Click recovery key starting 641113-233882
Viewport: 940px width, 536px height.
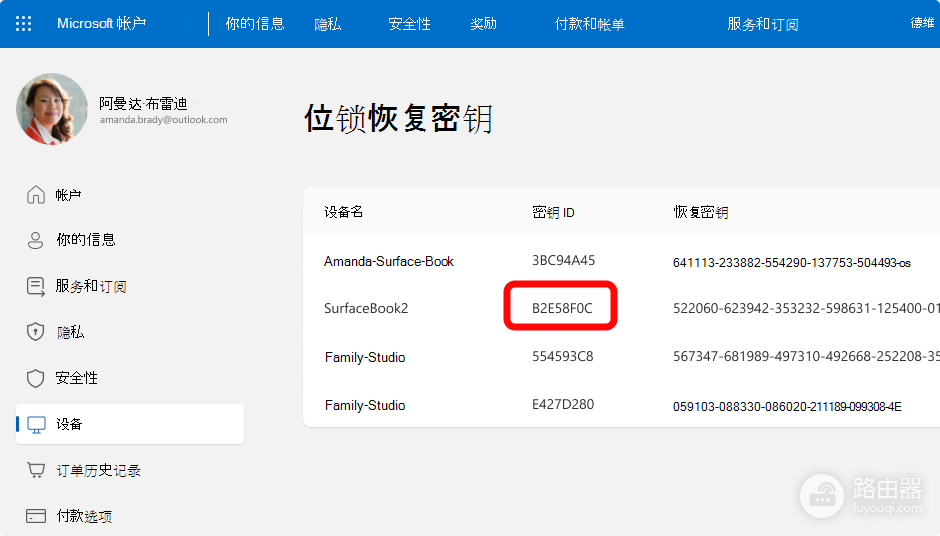click(x=791, y=263)
